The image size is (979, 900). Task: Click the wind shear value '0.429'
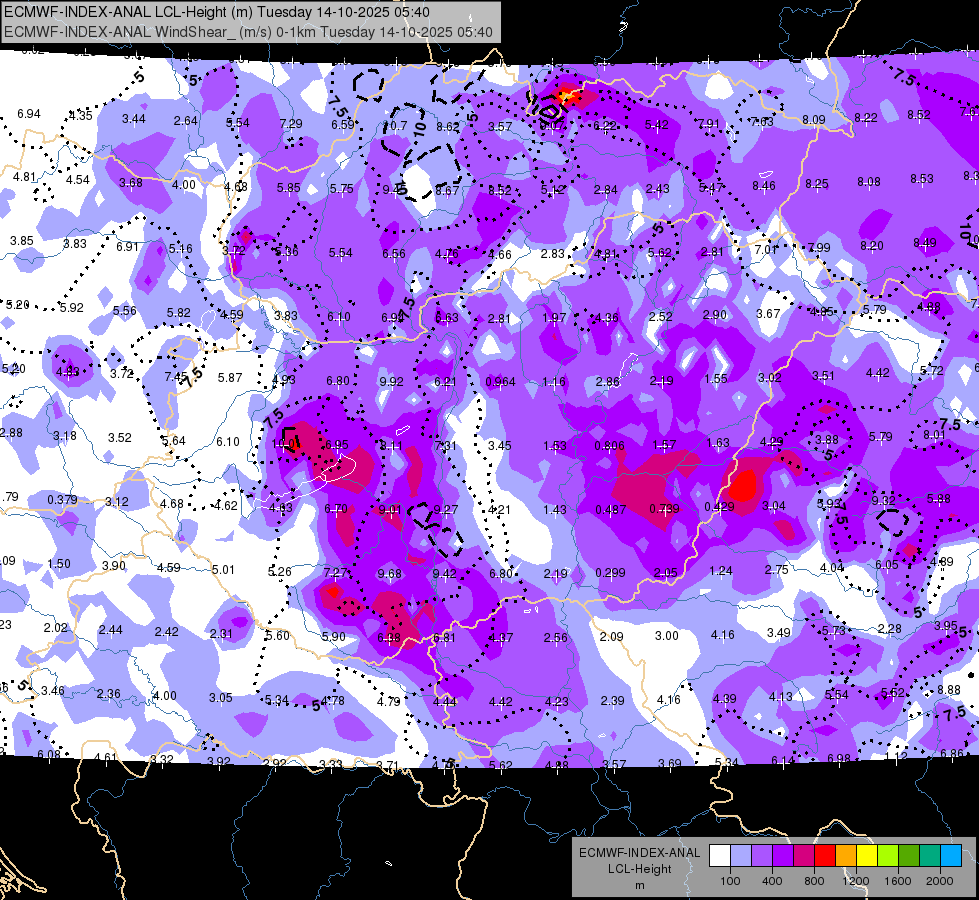coord(719,507)
